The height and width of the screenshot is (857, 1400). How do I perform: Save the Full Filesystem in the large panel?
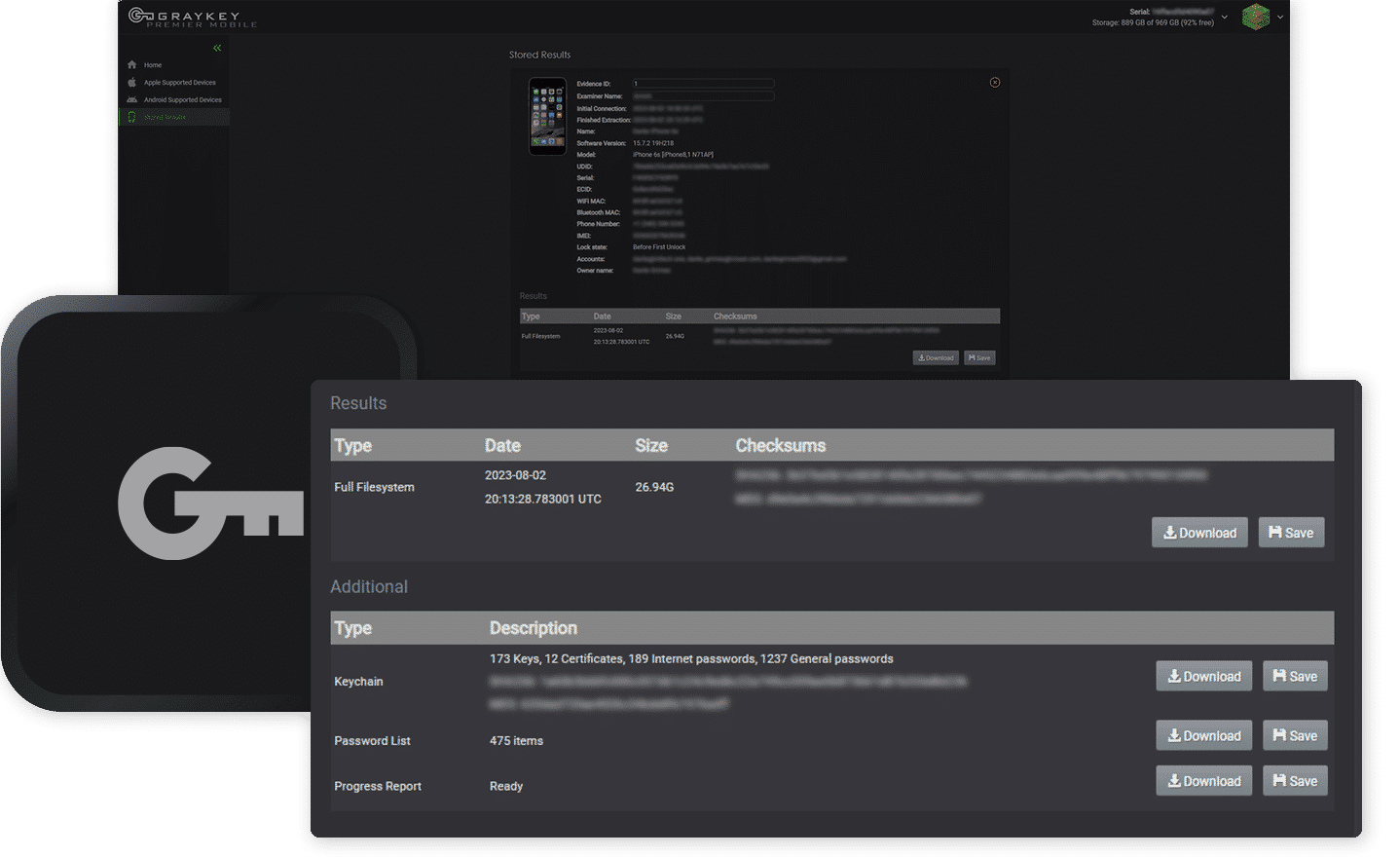(x=1291, y=533)
